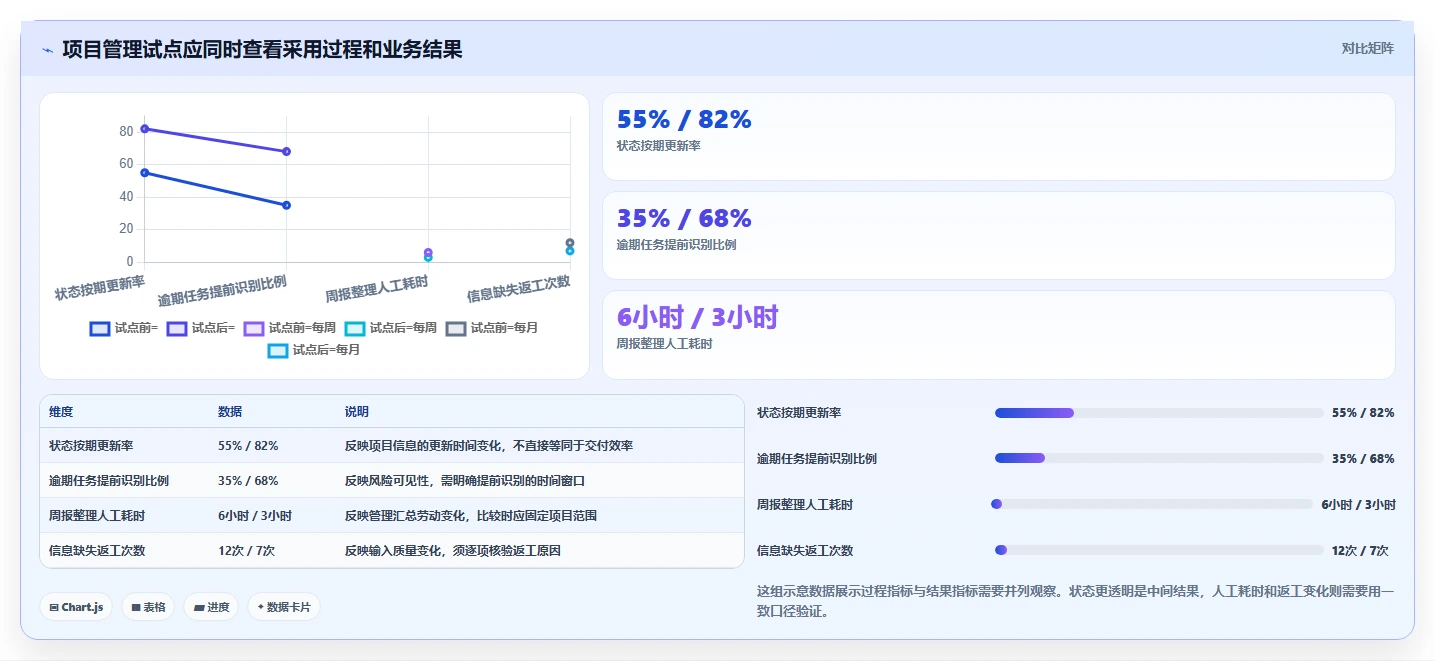Viewport: 1435px width, 661px height.
Task: Click the 试点前 point at value 55 on chart
Action: (145, 173)
